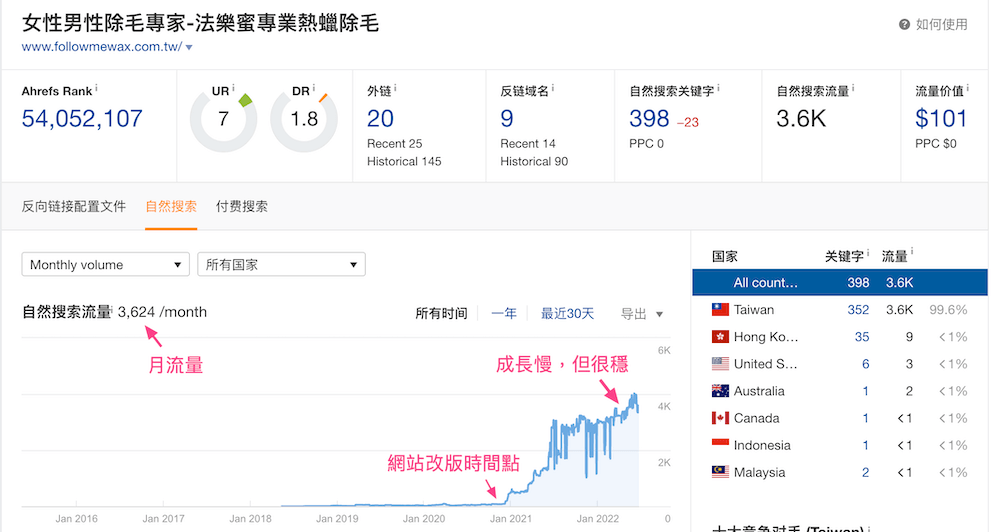The width and height of the screenshot is (1000, 532).
Task: Click the Recent 25 backlinks text
Action: click(x=394, y=144)
